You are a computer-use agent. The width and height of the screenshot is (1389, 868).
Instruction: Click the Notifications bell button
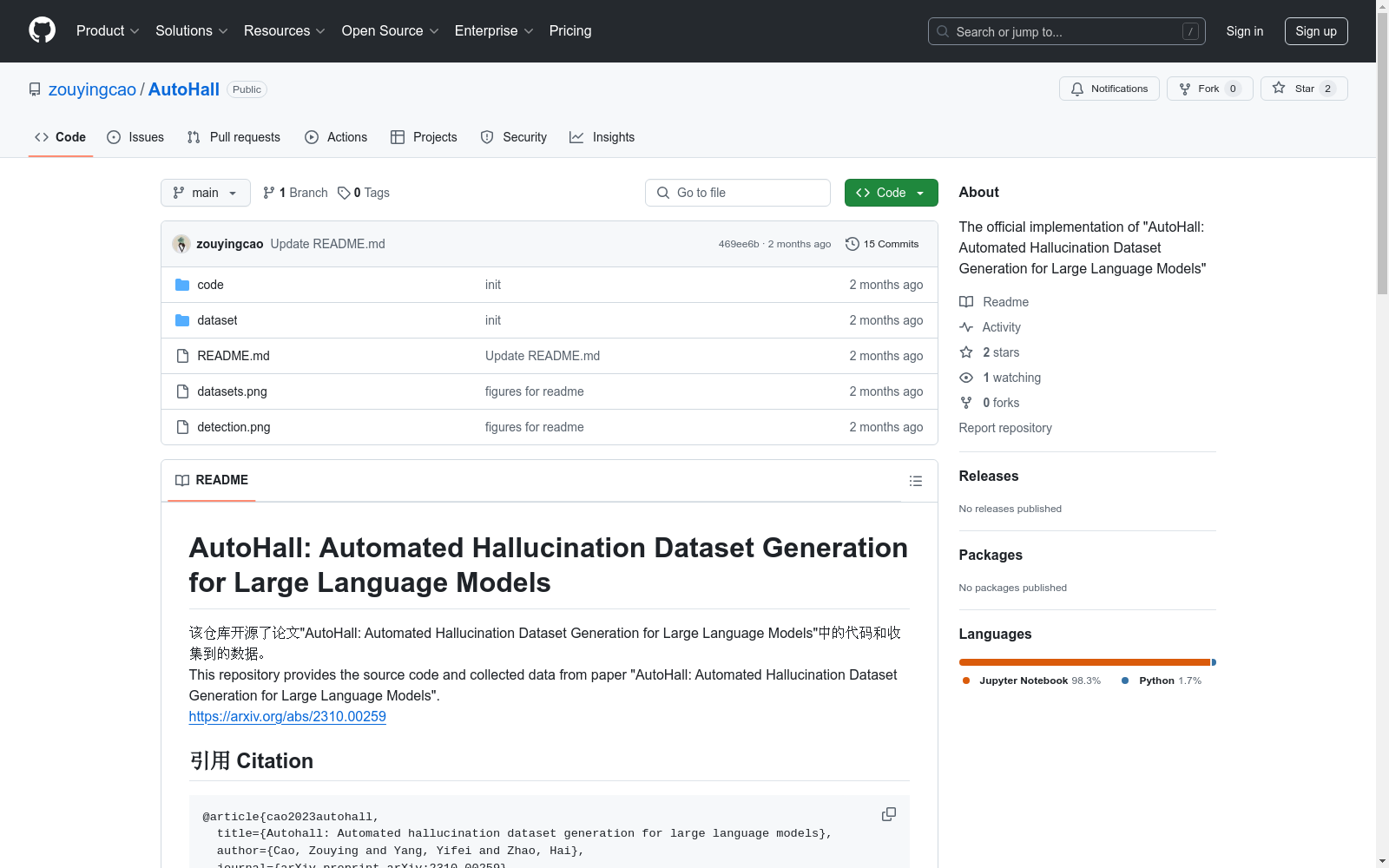click(x=1109, y=89)
